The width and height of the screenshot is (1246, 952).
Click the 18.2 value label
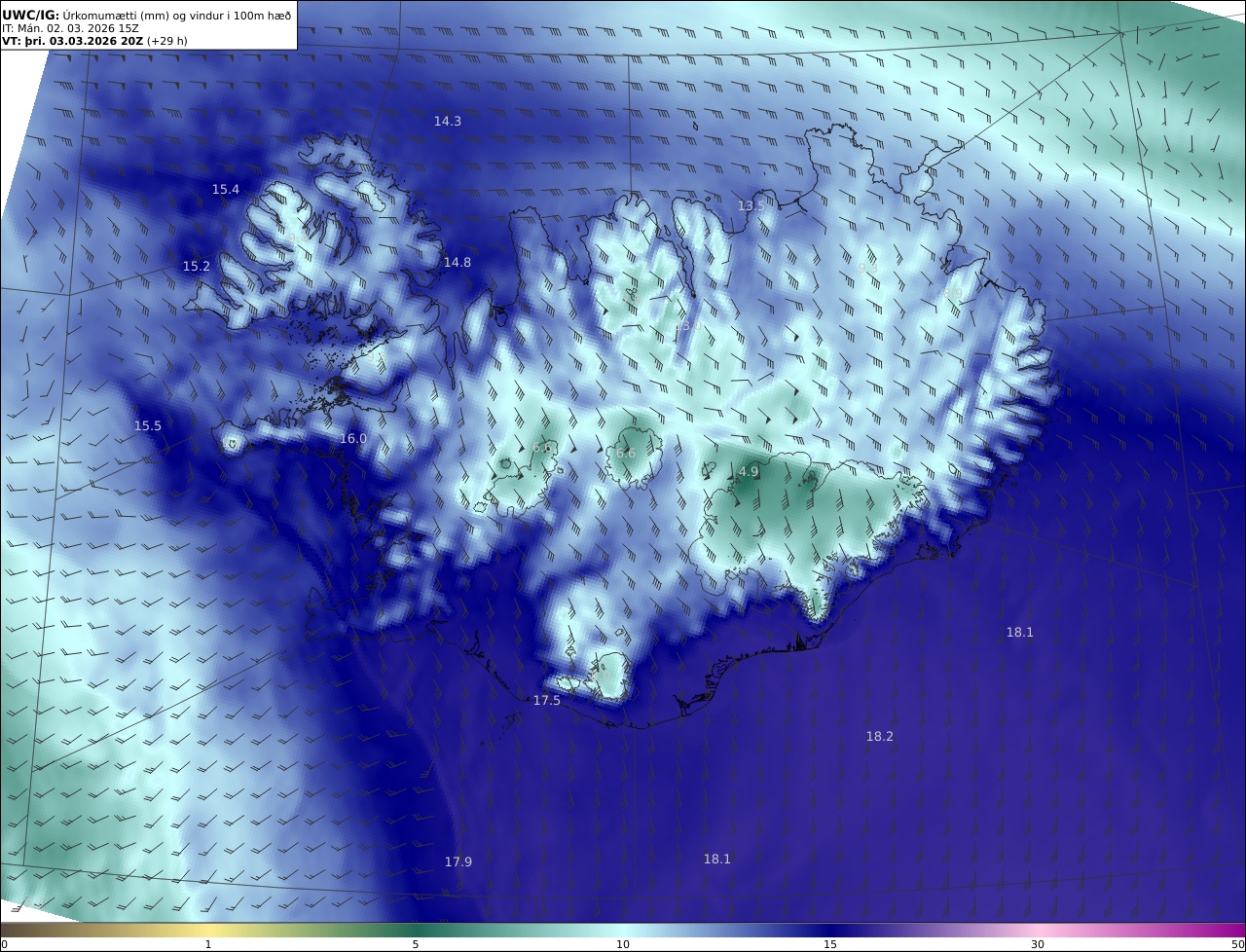coord(880,737)
